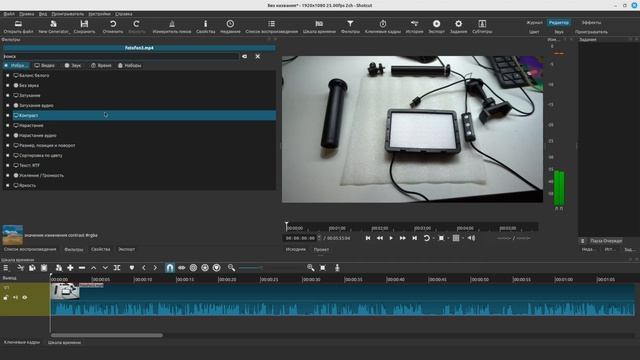Viewport: 640px width, 360px height.
Task: Click the Save floppy disk icon
Action: tap(84, 24)
